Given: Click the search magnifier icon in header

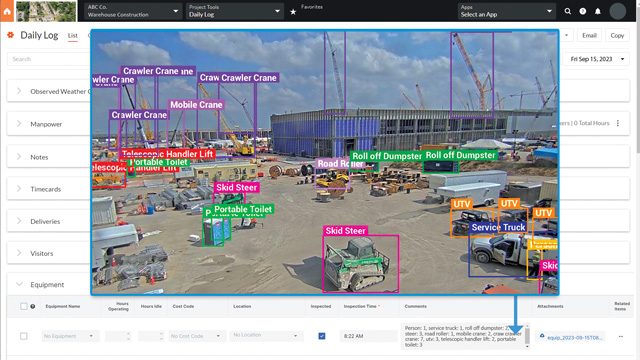Looking at the screenshot, I should 568,11.
